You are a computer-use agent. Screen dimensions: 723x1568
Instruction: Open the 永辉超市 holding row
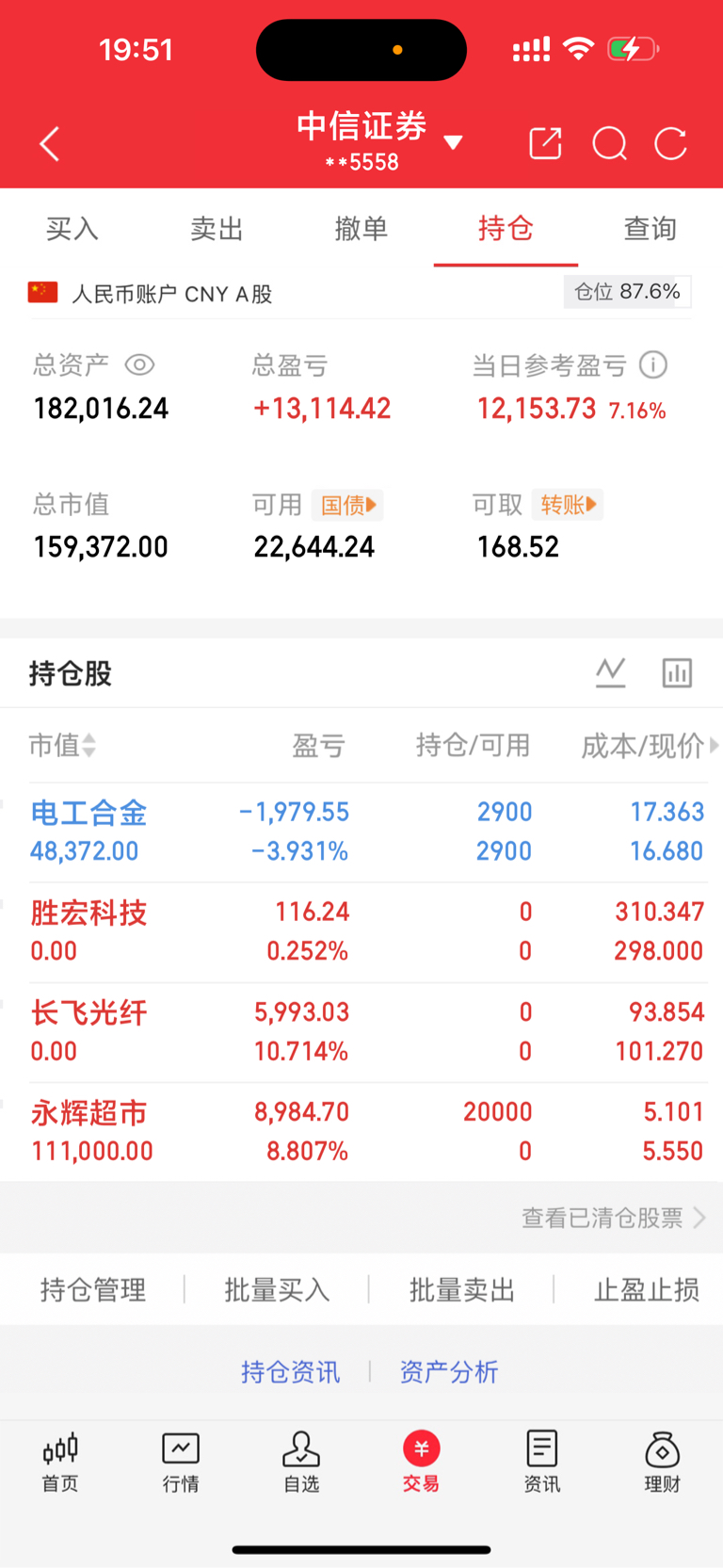click(361, 1132)
